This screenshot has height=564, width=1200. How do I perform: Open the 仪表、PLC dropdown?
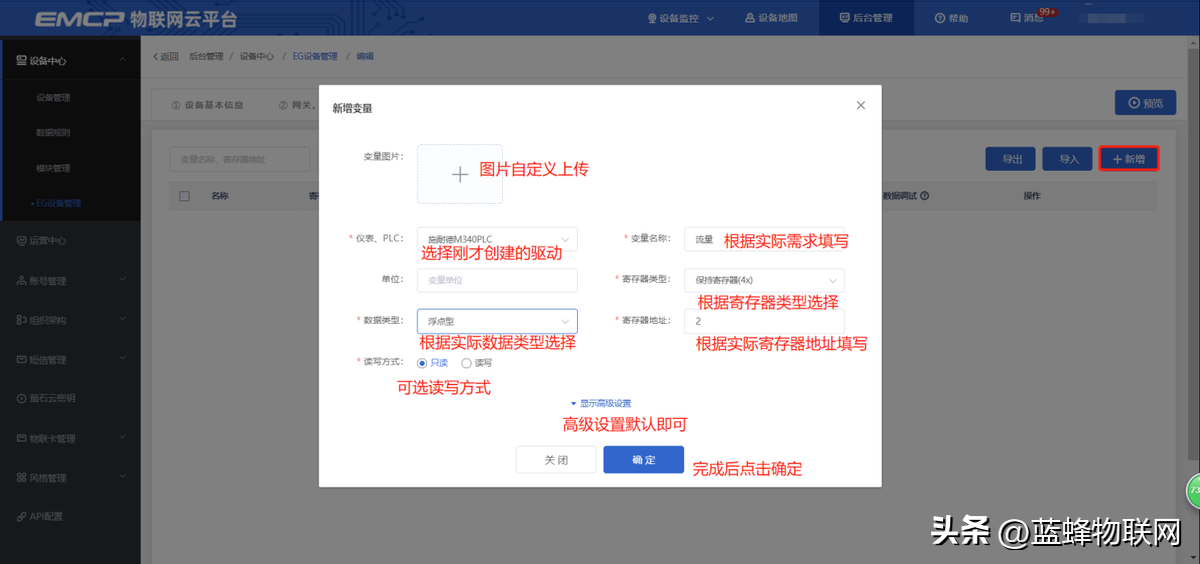point(496,239)
